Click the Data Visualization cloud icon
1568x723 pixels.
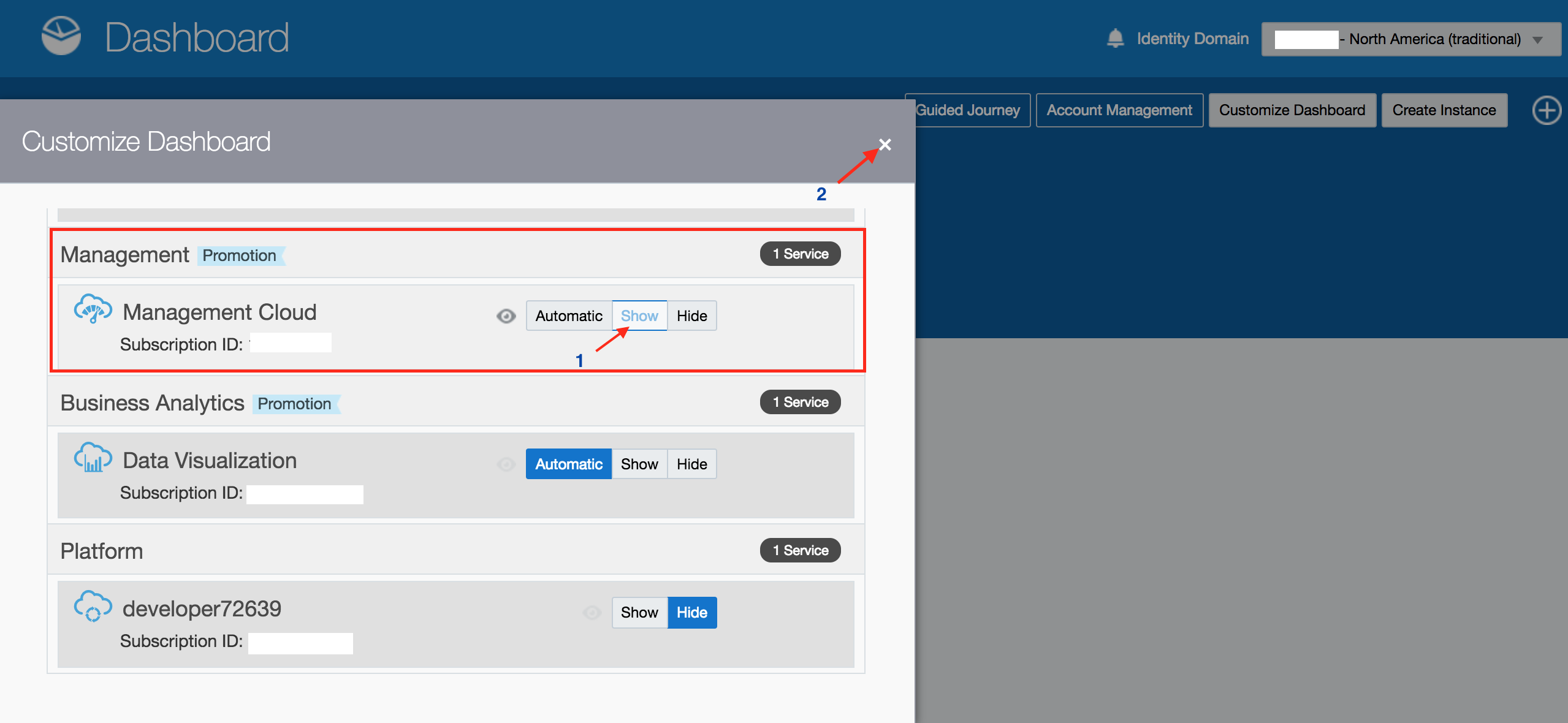[93, 457]
